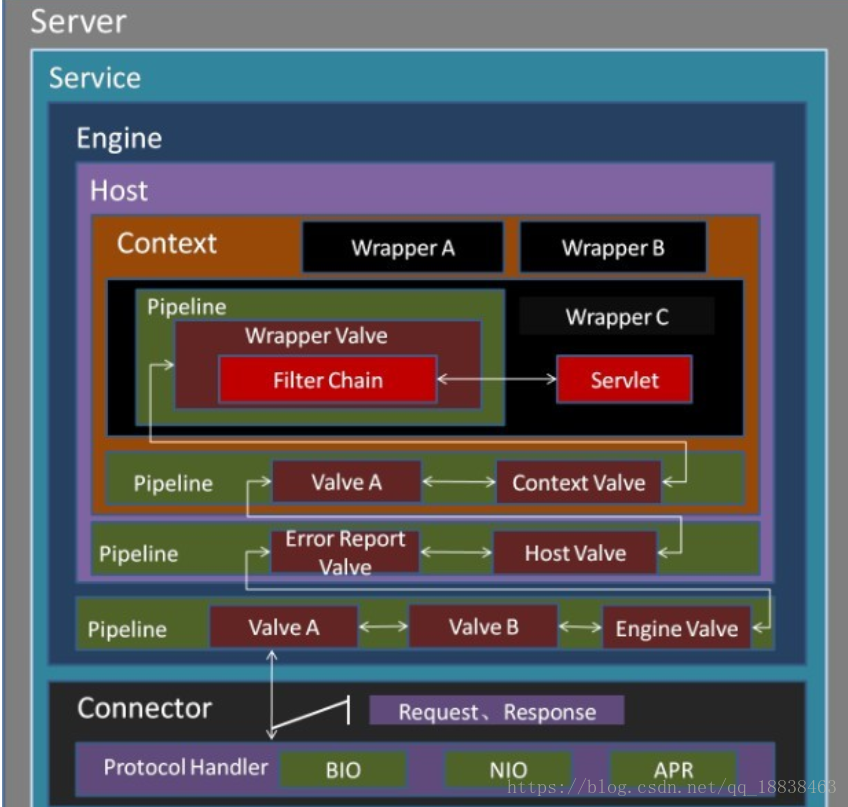Click the Error Report Valve box
Image resolution: width=848 pixels, height=807 pixels.
[345, 552]
